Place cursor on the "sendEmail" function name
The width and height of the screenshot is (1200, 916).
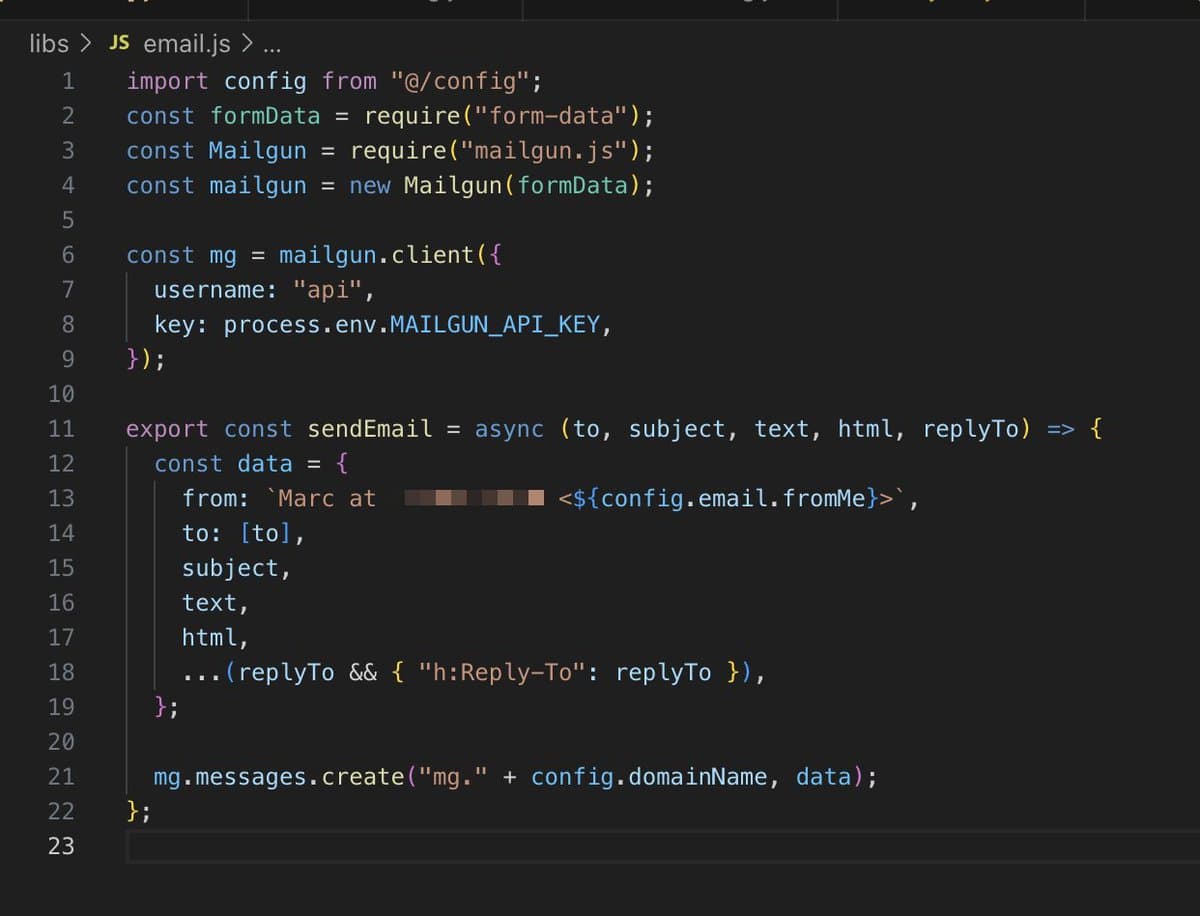tap(370, 429)
